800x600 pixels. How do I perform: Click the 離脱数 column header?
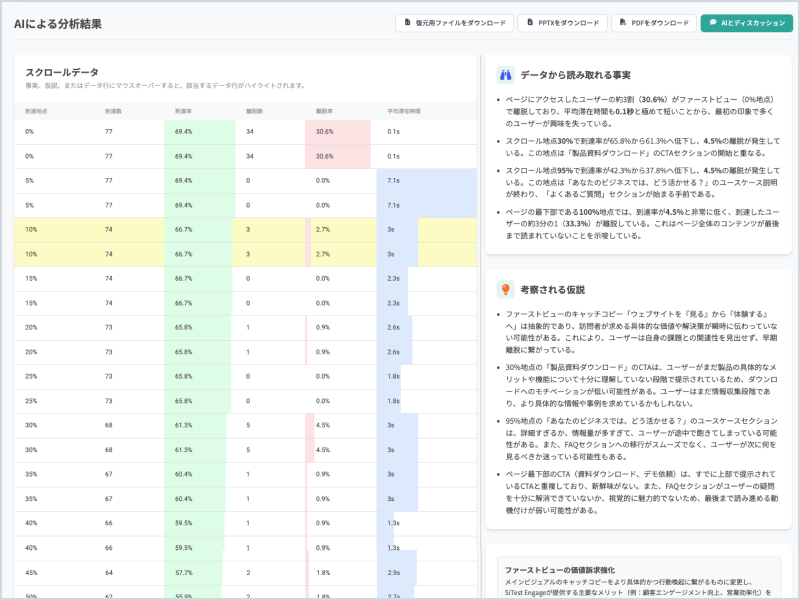point(254,111)
